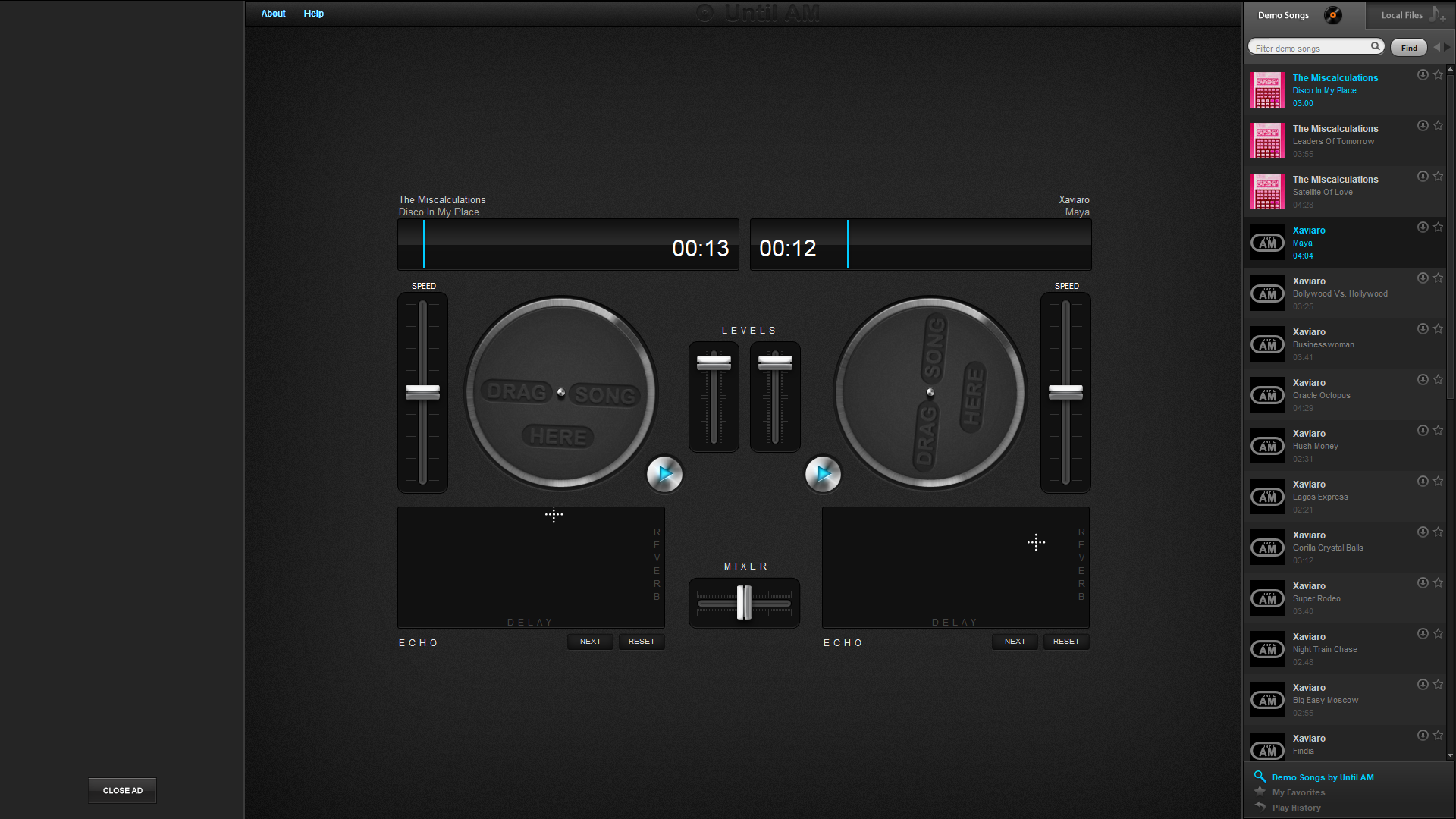Click the left turntable platter

(560, 393)
